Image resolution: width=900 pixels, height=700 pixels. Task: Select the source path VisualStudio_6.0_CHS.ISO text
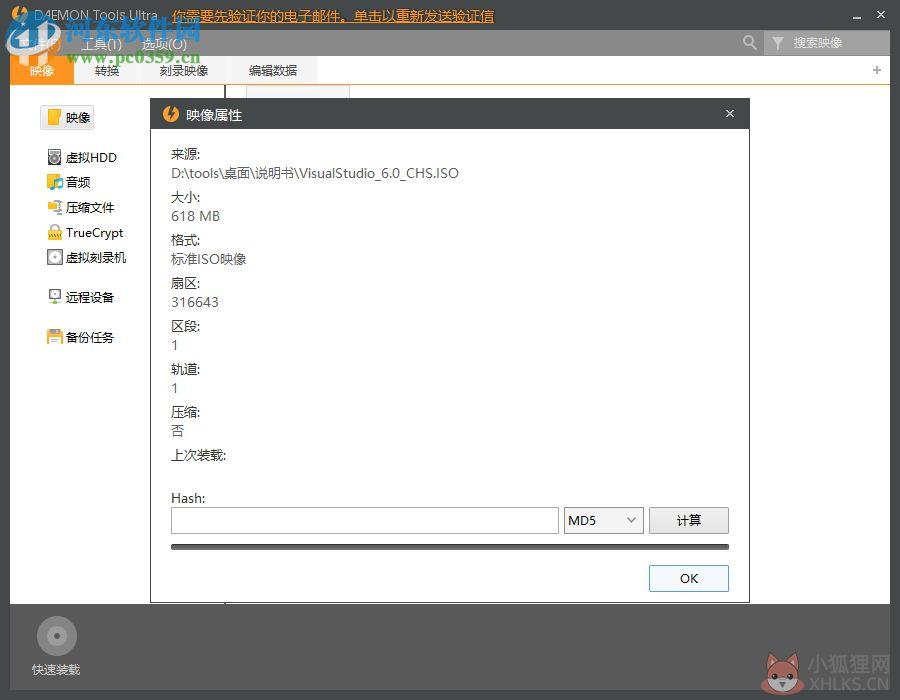pyautogui.click(x=315, y=173)
